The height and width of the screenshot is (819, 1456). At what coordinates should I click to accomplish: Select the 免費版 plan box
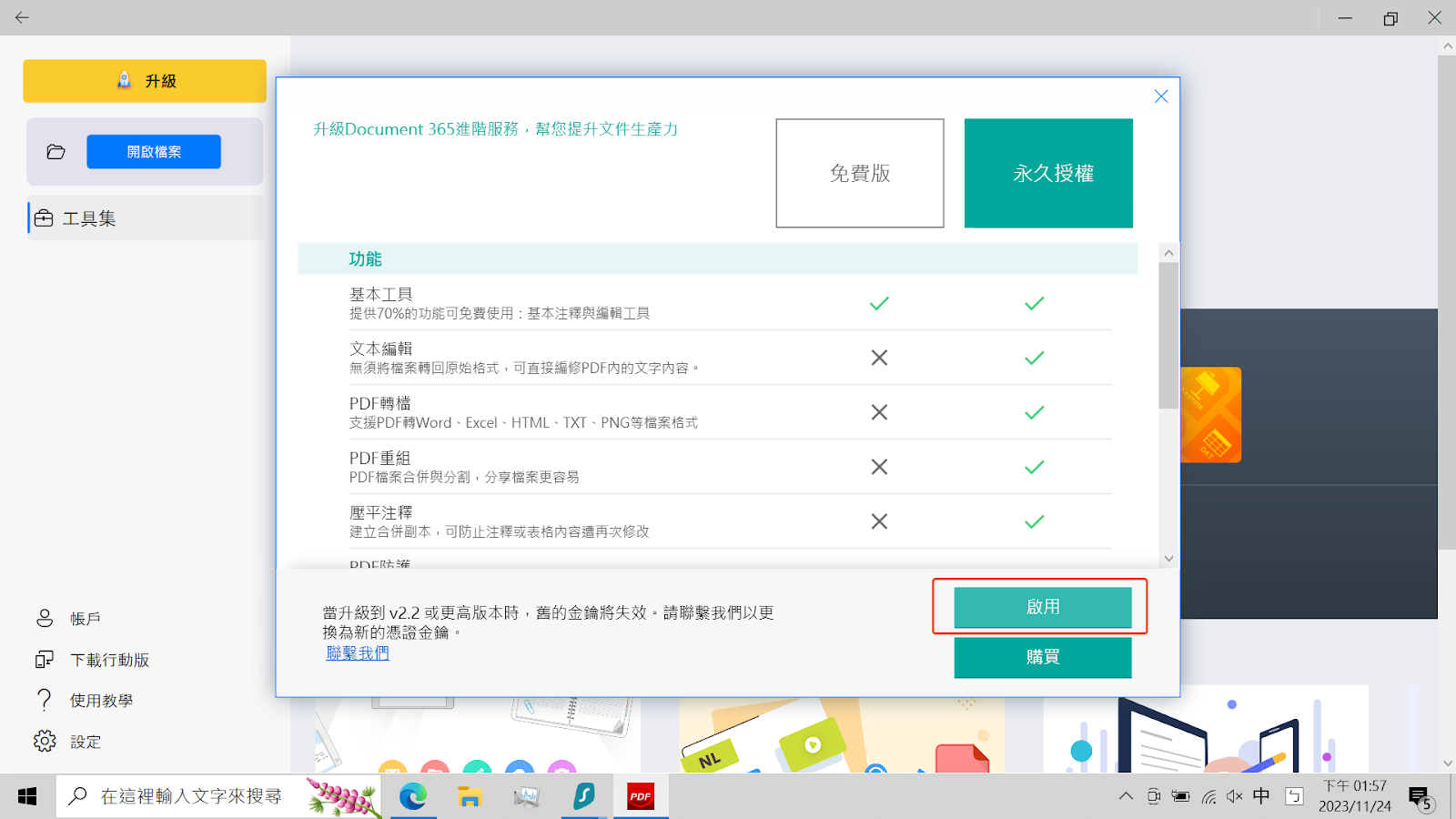tap(860, 173)
